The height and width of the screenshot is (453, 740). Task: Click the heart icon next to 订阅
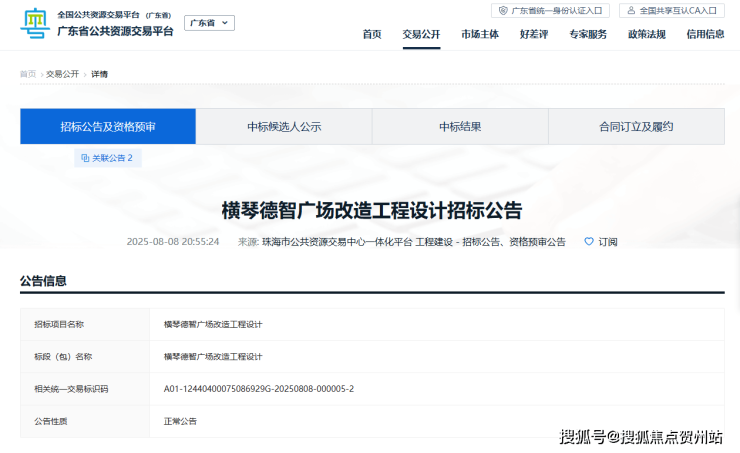[x=589, y=242]
